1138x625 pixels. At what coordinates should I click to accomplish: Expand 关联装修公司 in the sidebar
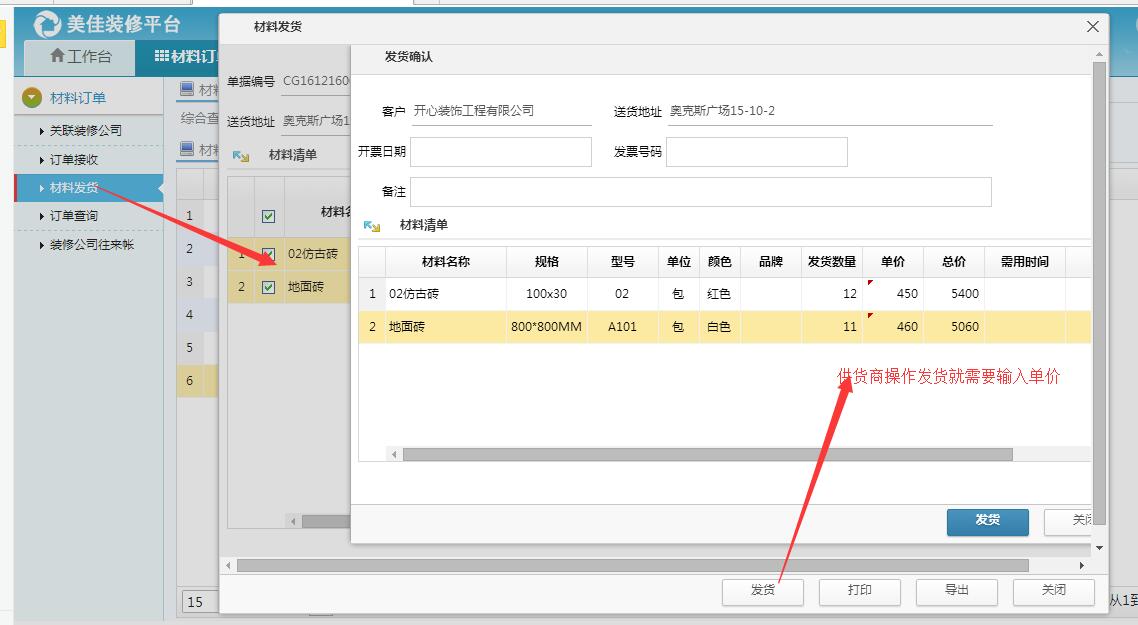coord(85,131)
